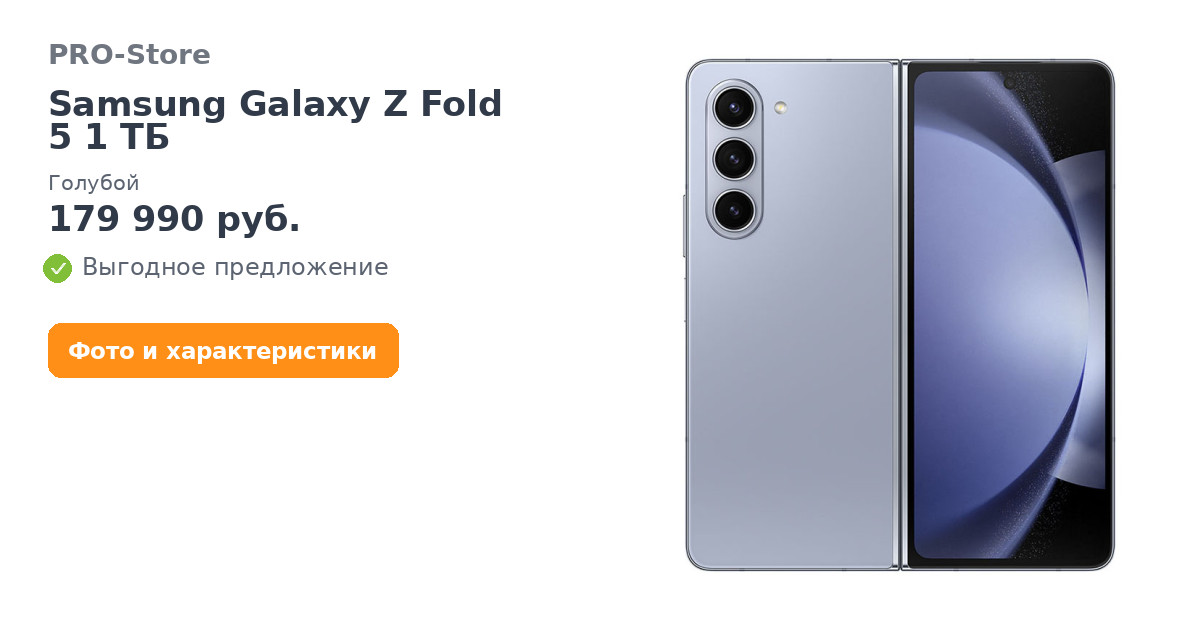1200x630 pixels.
Task: Click the blue wallpaper circle on screen
Action: coord(1000,320)
